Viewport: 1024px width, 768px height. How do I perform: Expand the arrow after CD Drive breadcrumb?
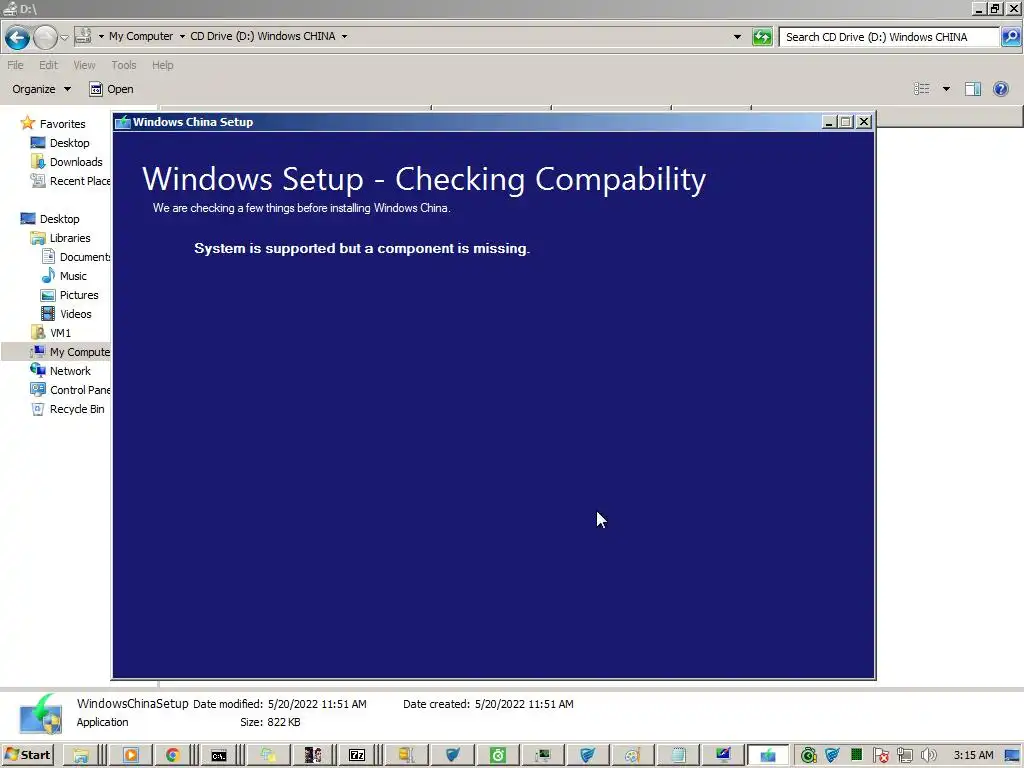coord(344,37)
